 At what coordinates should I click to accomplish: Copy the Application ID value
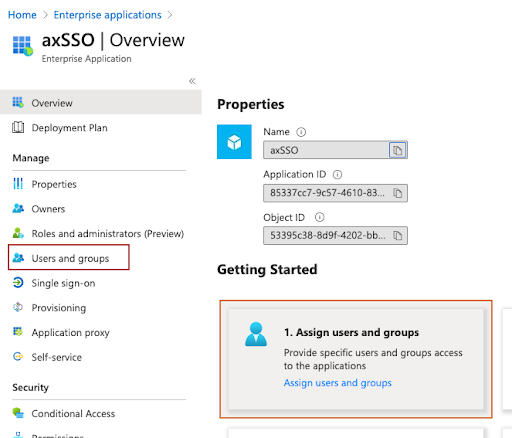point(397,193)
